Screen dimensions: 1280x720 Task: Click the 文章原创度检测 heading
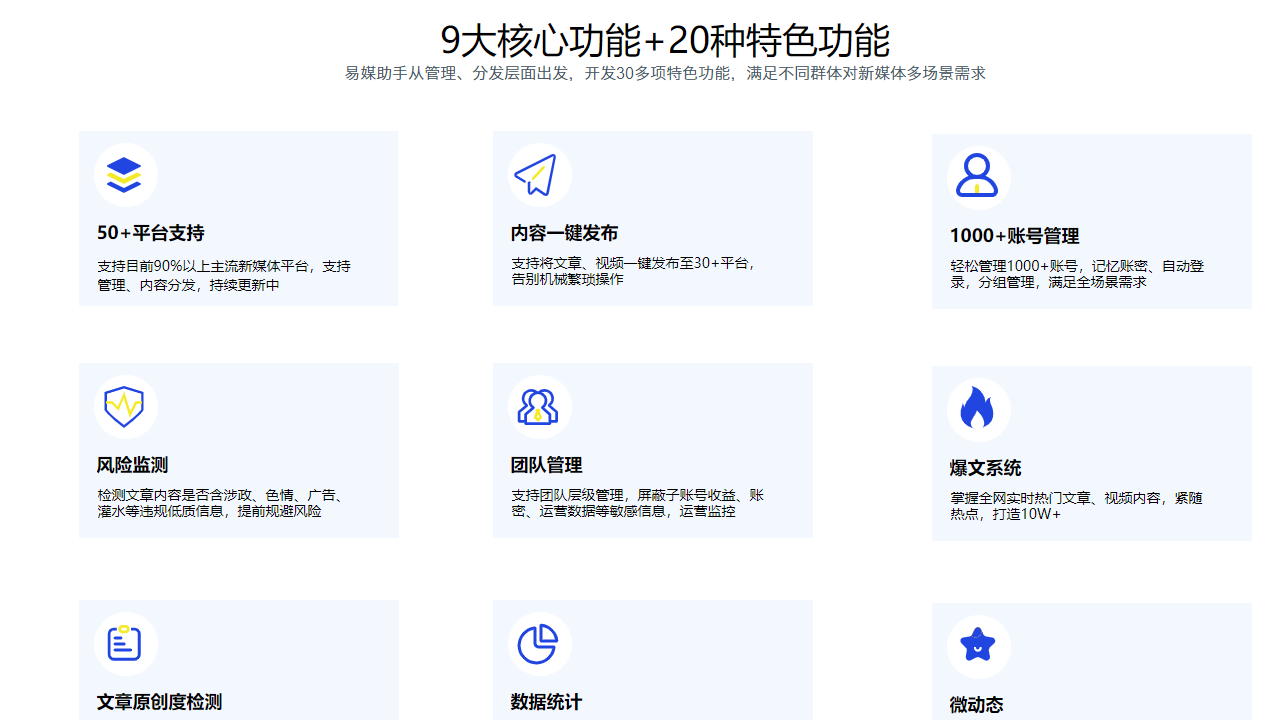tap(159, 702)
